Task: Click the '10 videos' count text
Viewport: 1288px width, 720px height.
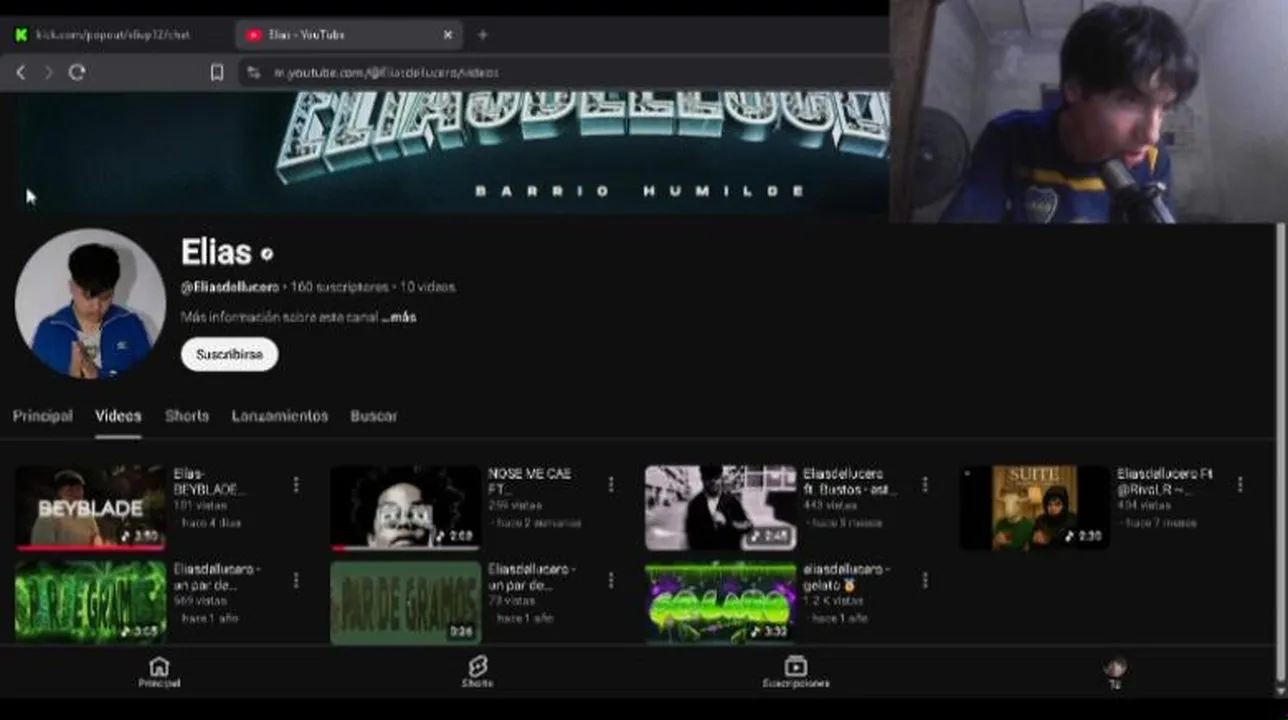Action: coord(428,287)
